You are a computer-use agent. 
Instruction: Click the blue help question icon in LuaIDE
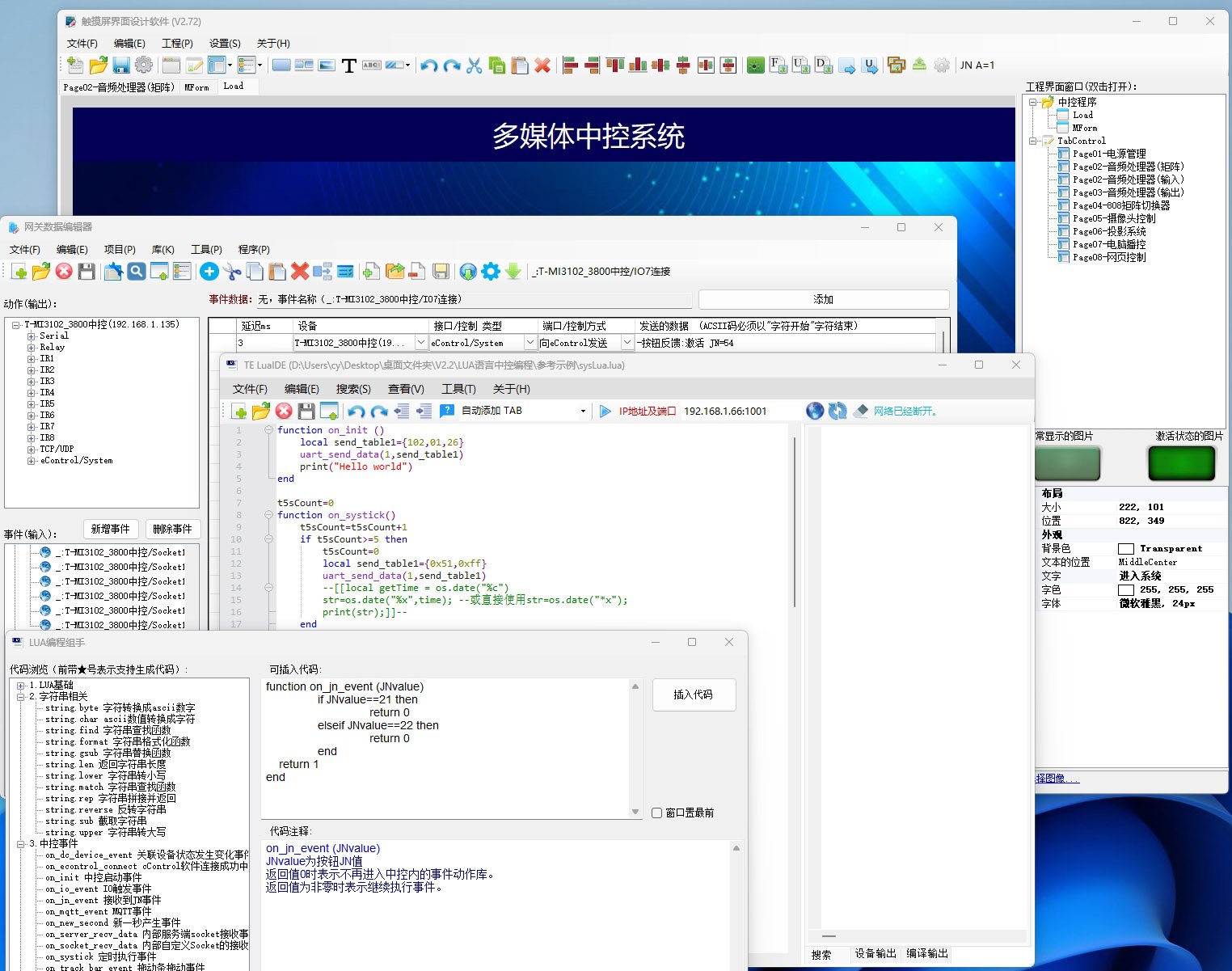(447, 411)
